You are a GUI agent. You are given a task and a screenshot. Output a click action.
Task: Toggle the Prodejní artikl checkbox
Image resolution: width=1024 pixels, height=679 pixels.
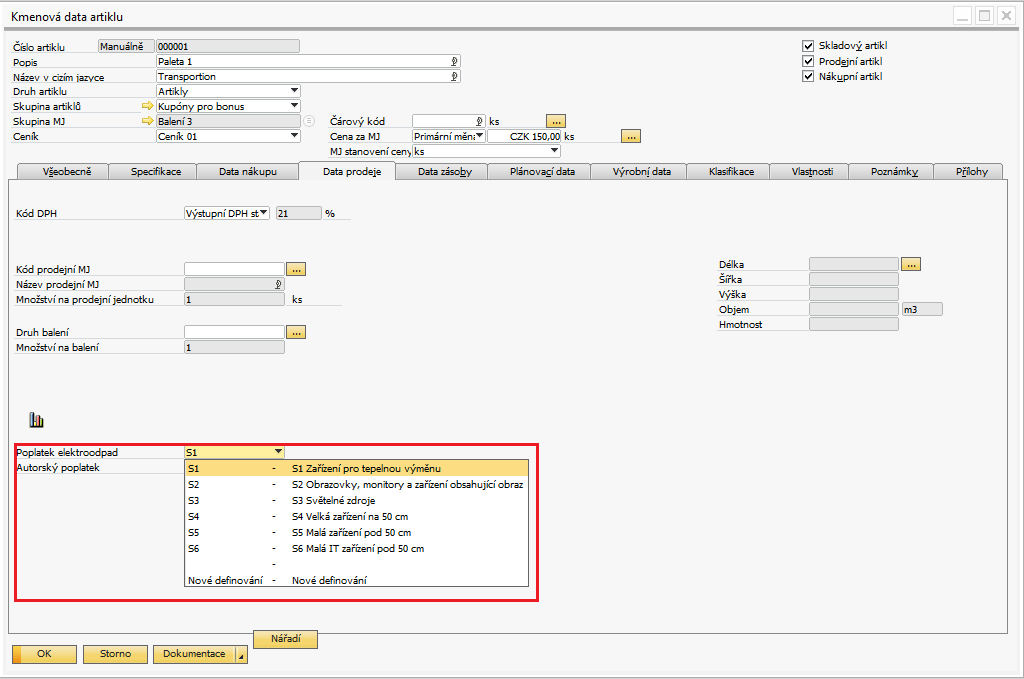tap(808, 61)
